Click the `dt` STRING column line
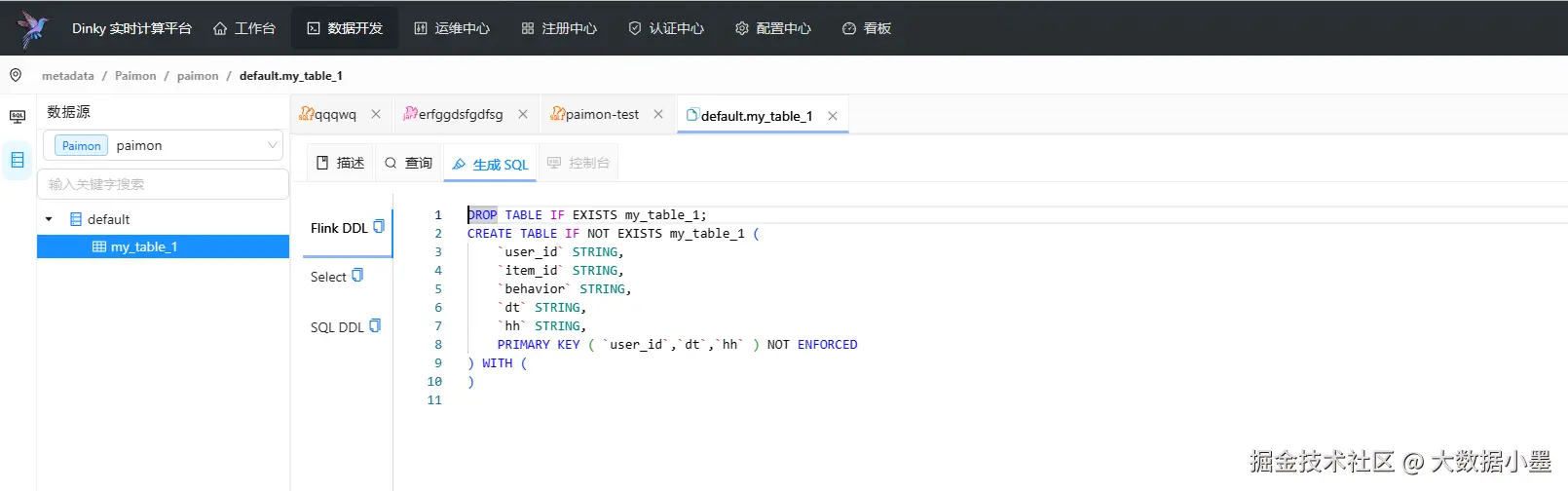1568x491 pixels. point(542,307)
